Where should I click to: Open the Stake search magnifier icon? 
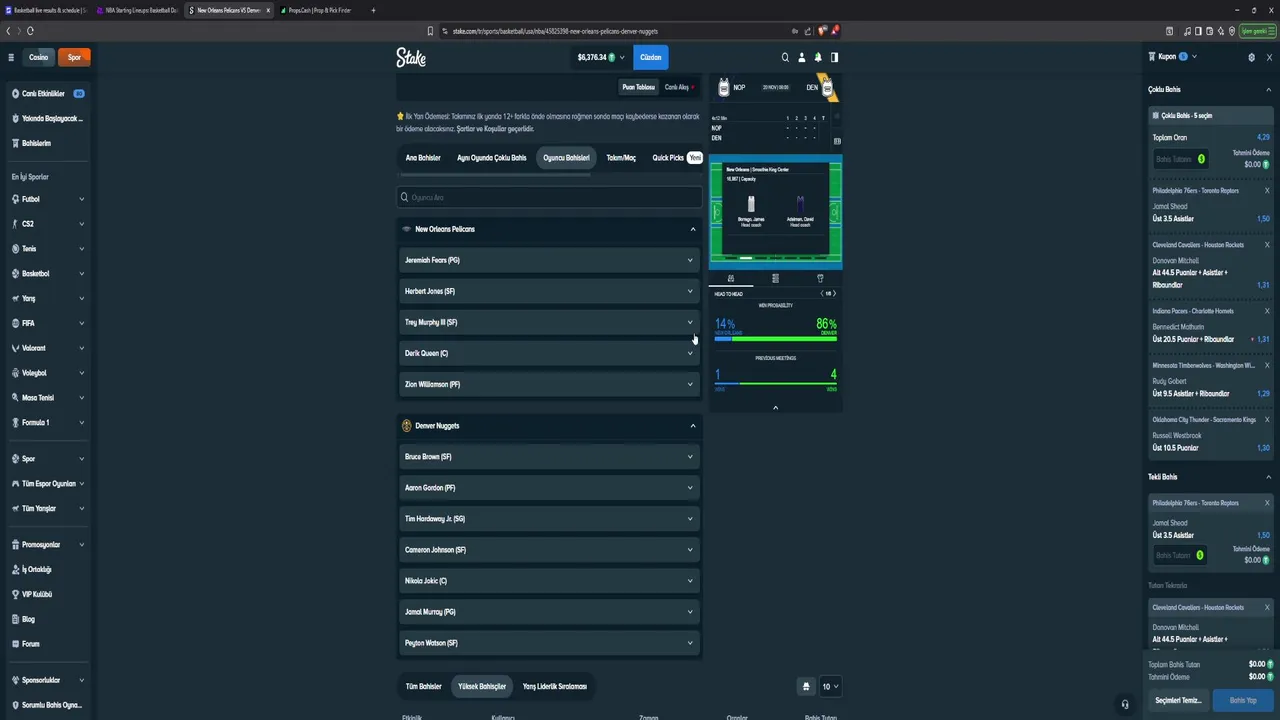click(x=785, y=57)
